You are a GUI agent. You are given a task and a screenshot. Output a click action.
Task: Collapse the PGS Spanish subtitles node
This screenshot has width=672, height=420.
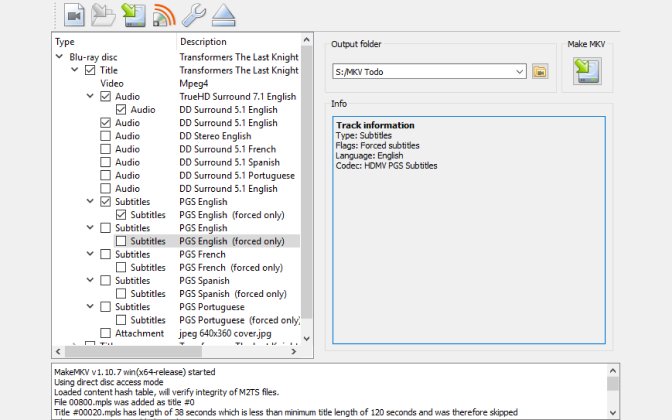(x=90, y=280)
